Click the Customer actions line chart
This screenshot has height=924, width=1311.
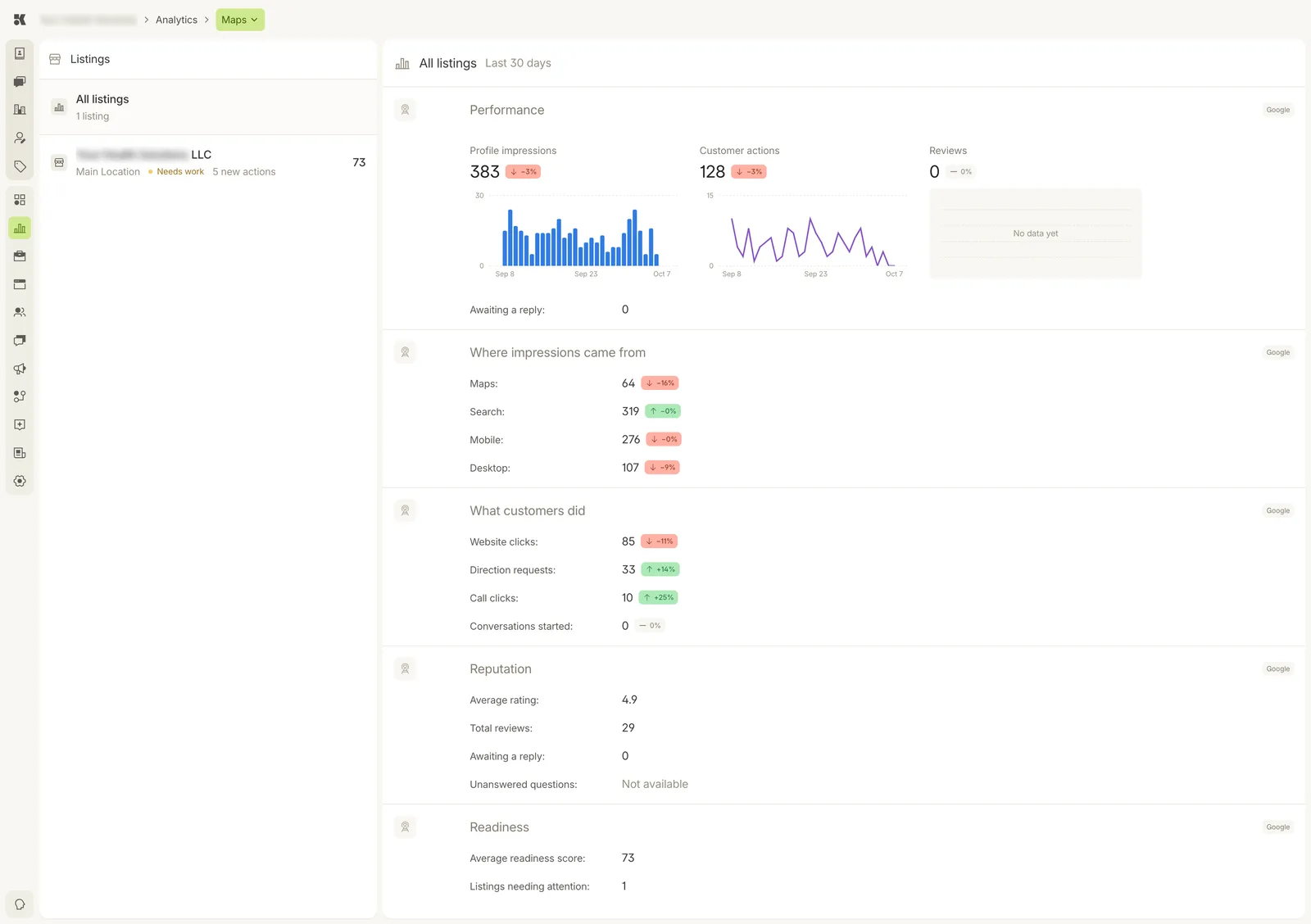(804, 235)
